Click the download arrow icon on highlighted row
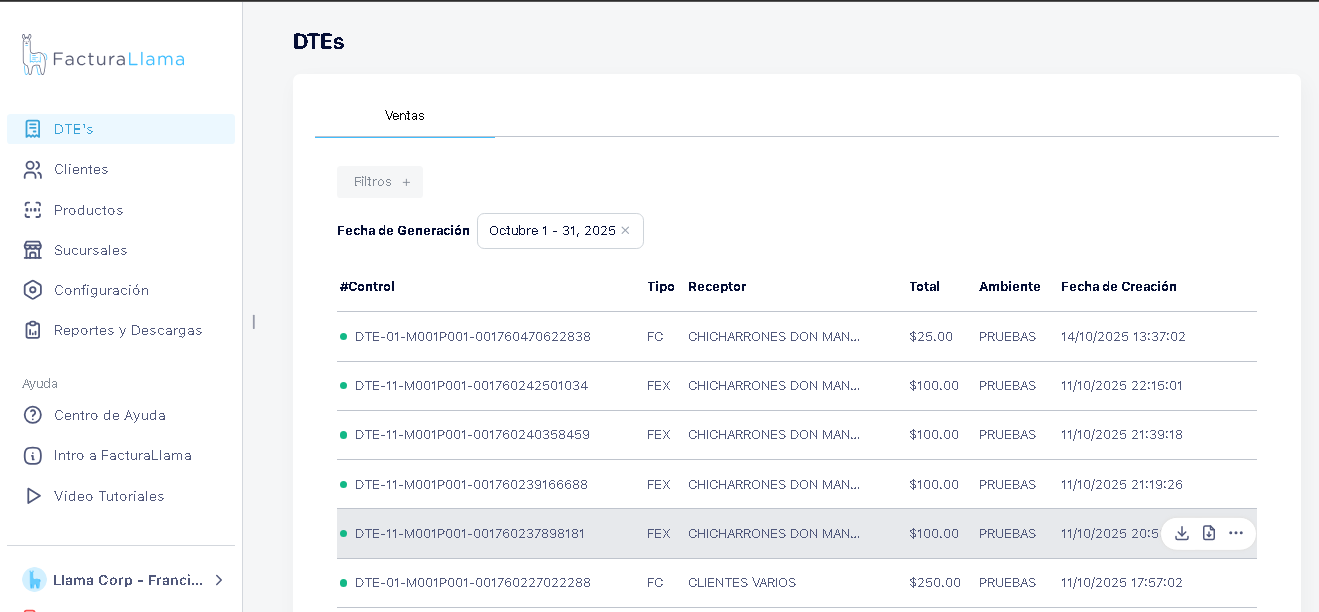1319x612 pixels. pyautogui.click(x=1182, y=533)
